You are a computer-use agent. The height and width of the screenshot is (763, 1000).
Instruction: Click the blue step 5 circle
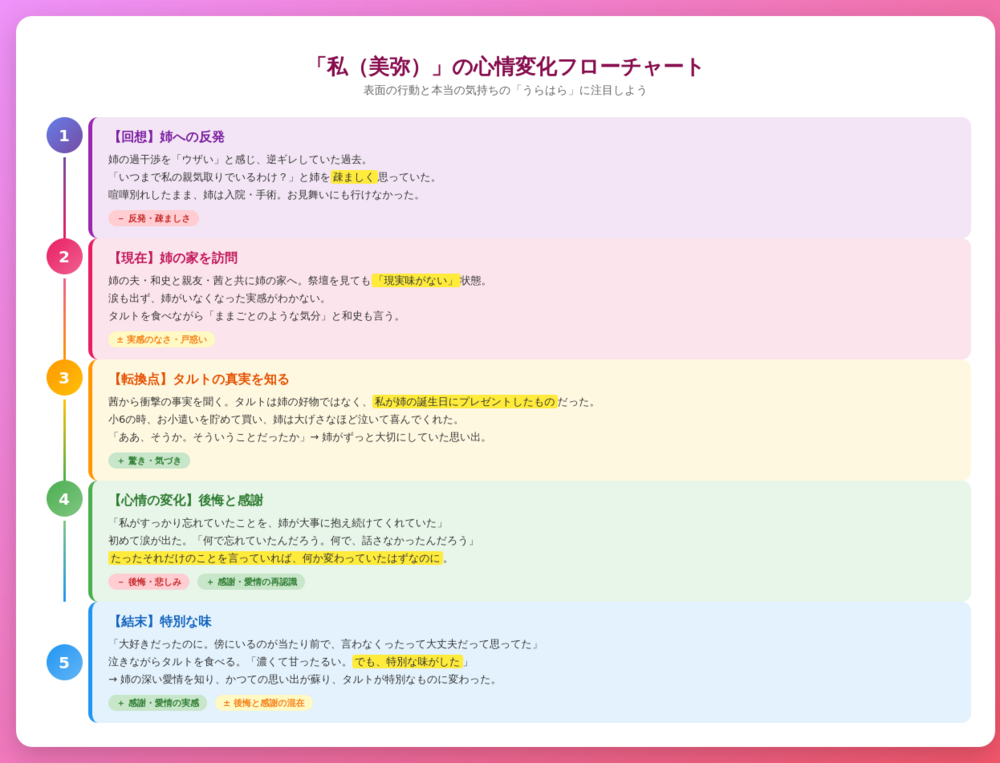pyautogui.click(x=64, y=662)
